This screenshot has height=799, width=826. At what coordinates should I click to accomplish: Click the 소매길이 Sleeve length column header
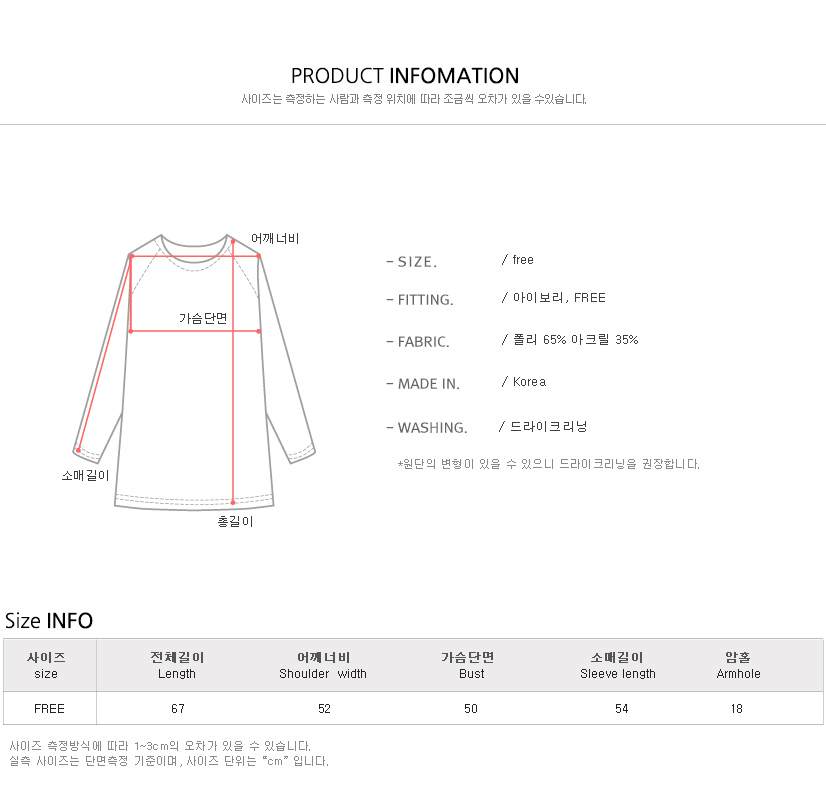pos(618,665)
